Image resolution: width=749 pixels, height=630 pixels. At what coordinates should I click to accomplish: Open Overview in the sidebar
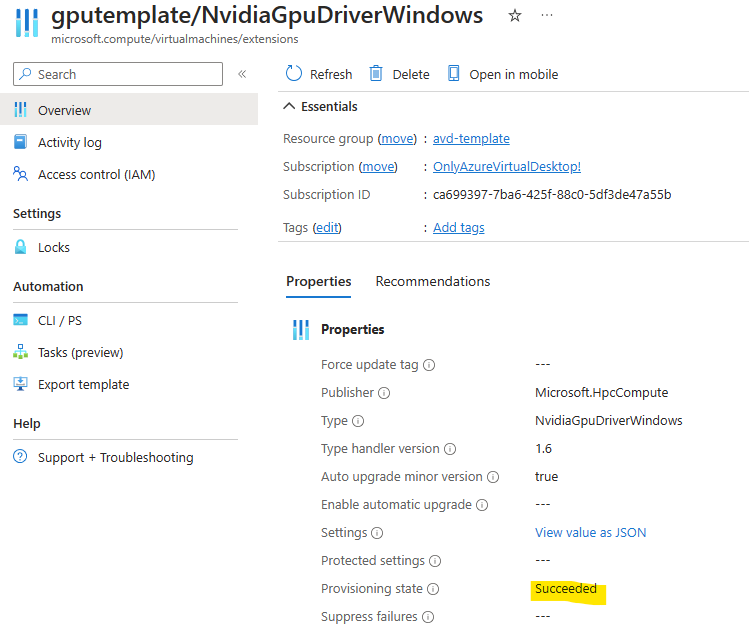pyautogui.click(x=129, y=109)
